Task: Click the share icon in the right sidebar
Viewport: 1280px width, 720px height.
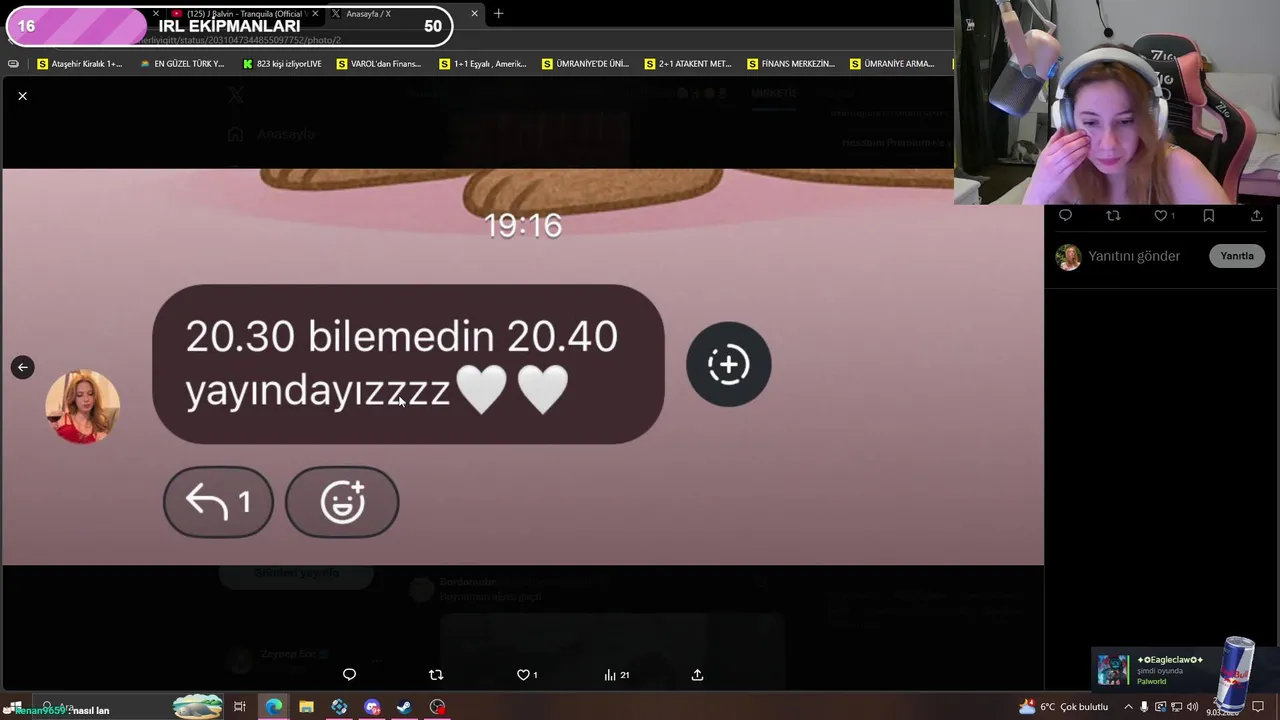Action: pos(1256,216)
